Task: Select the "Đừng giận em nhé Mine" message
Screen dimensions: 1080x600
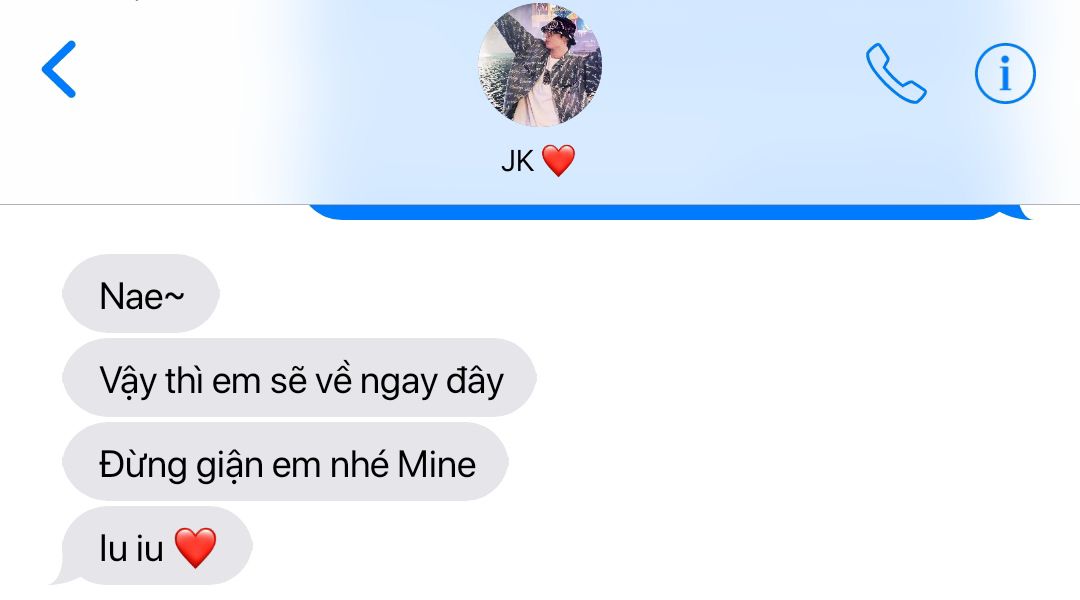Action: pos(285,462)
